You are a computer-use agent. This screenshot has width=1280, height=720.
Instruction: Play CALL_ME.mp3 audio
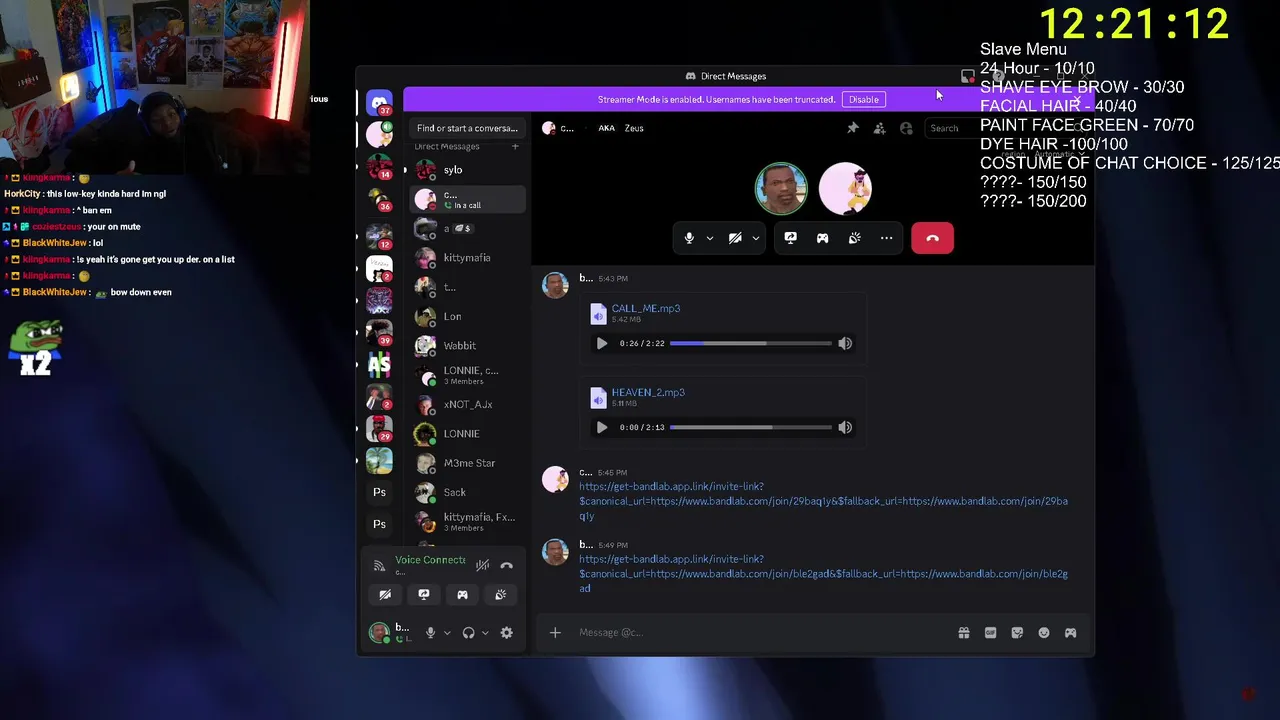coord(602,343)
